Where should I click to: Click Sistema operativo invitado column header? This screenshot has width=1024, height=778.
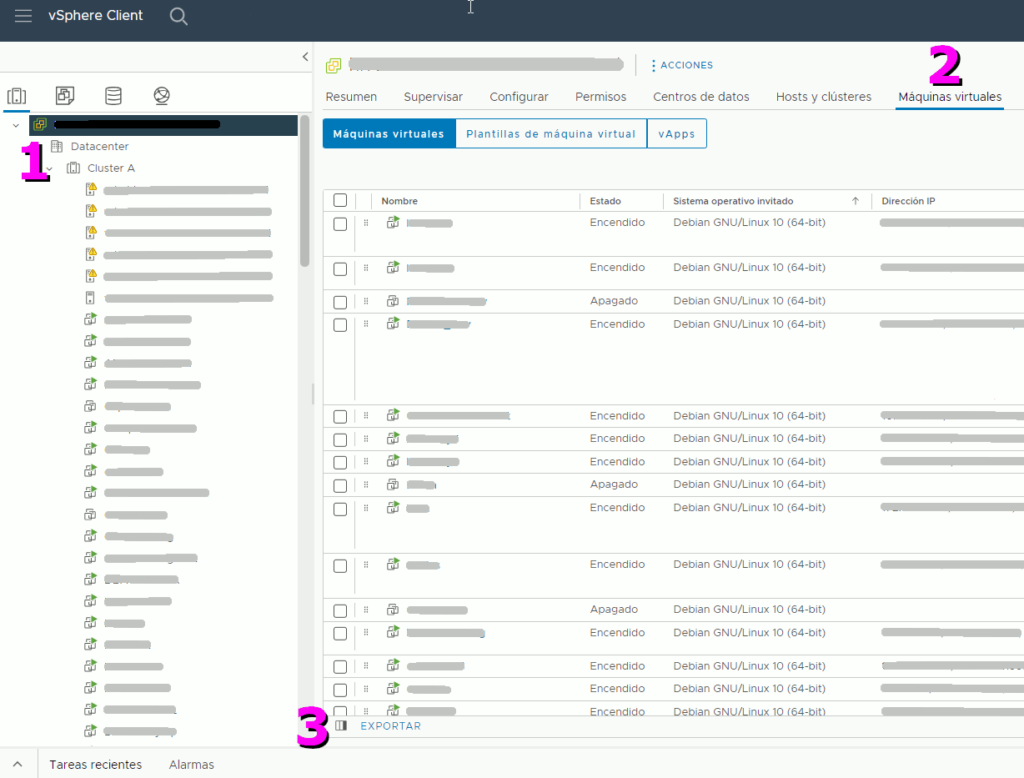pos(733,201)
